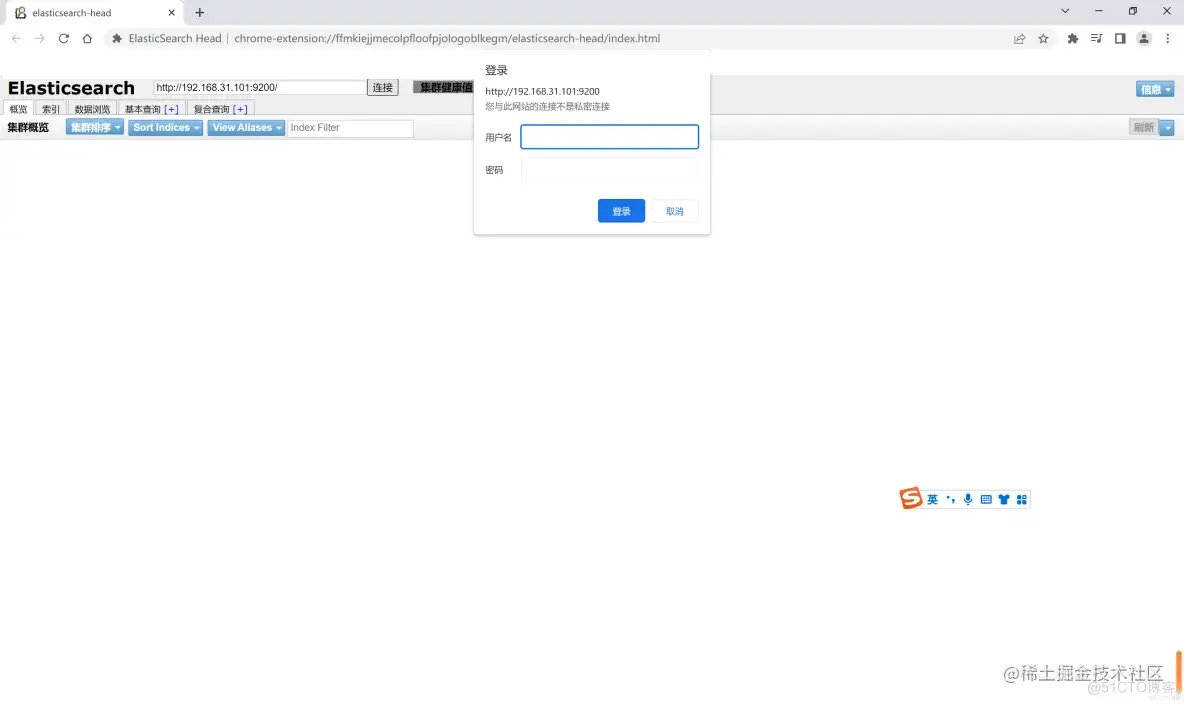Open Sogou toolbox grid icon
Image resolution: width=1184 pixels, height=704 pixels.
(x=1022, y=499)
